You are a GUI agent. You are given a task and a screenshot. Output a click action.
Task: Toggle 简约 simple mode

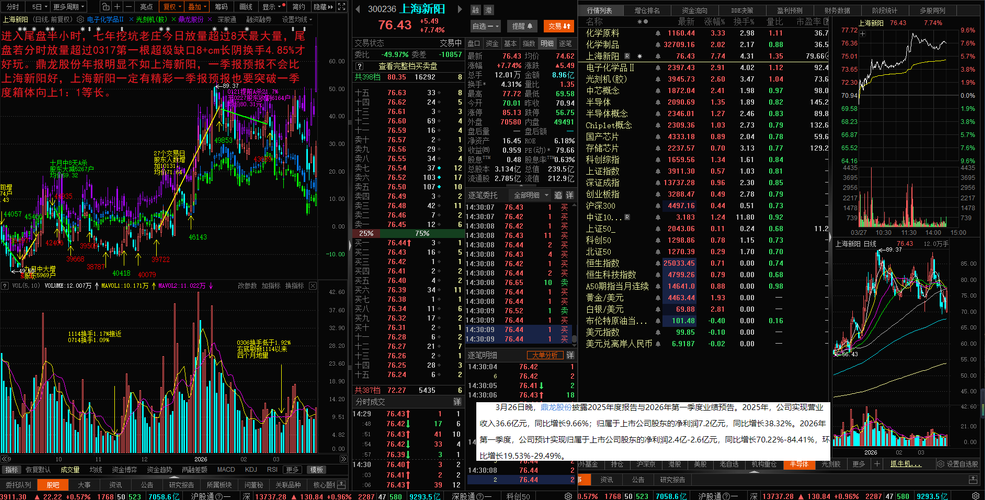(x=298, y=7)
